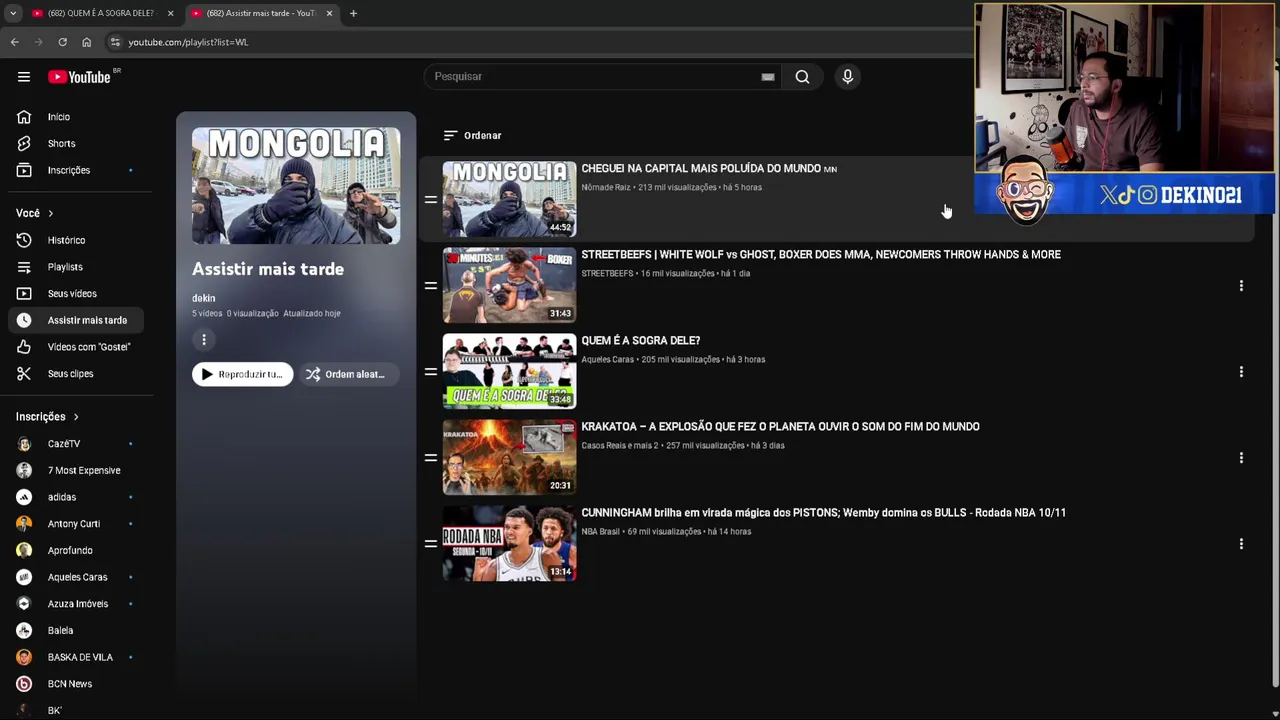Open Aprofundo channel
Screen dimensions: 1280x720
tap(78, 550)
